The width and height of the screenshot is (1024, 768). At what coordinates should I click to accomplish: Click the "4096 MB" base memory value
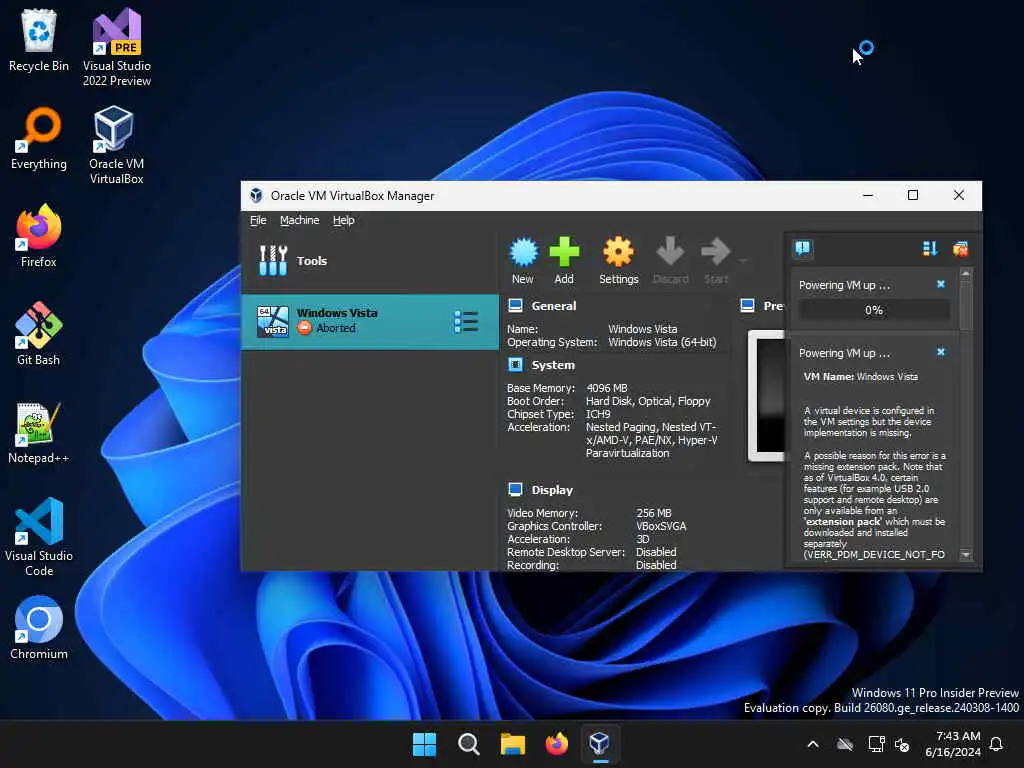tap(607, 388)
